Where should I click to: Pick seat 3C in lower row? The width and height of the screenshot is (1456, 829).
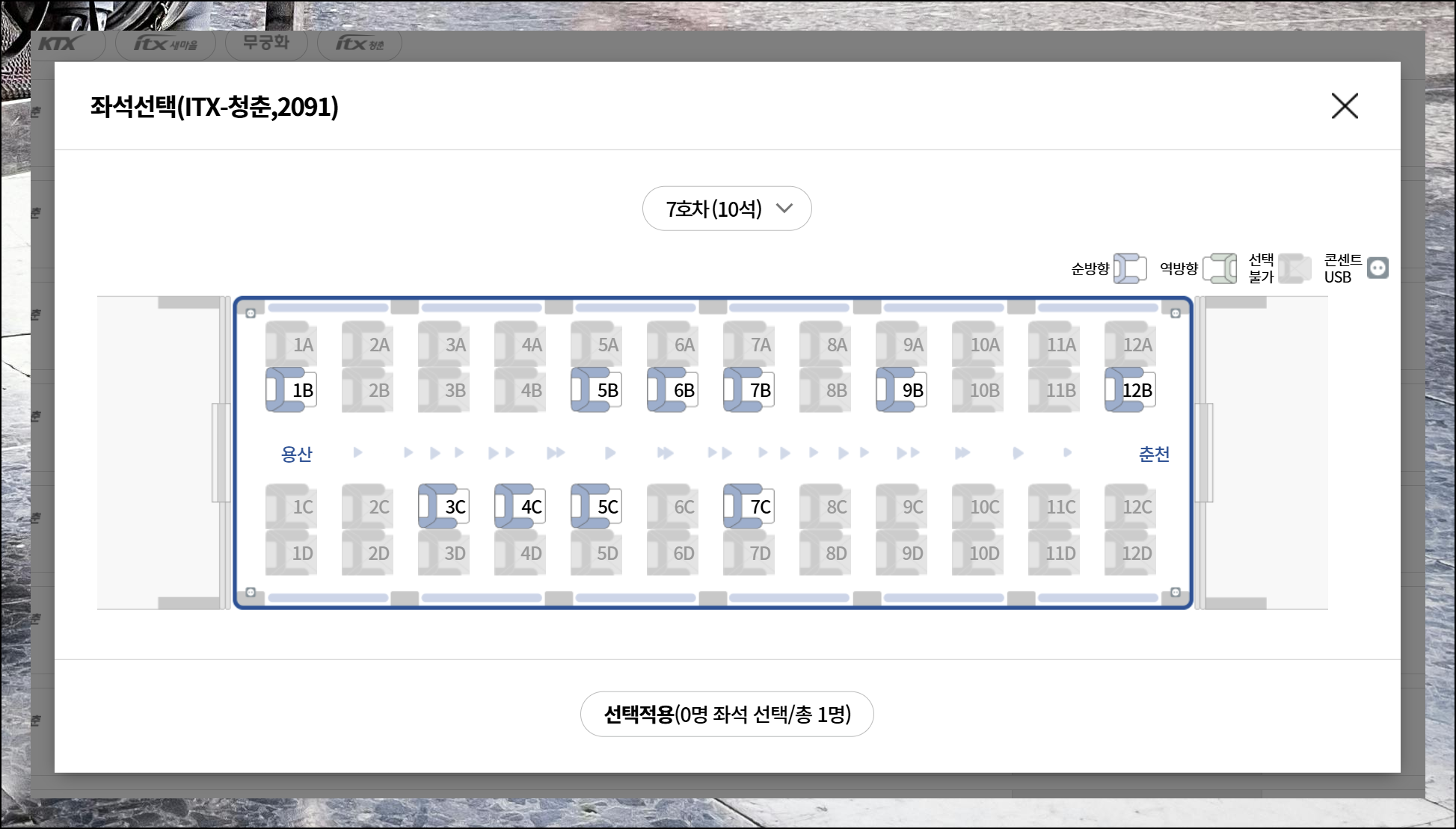(x=444, y=506)
